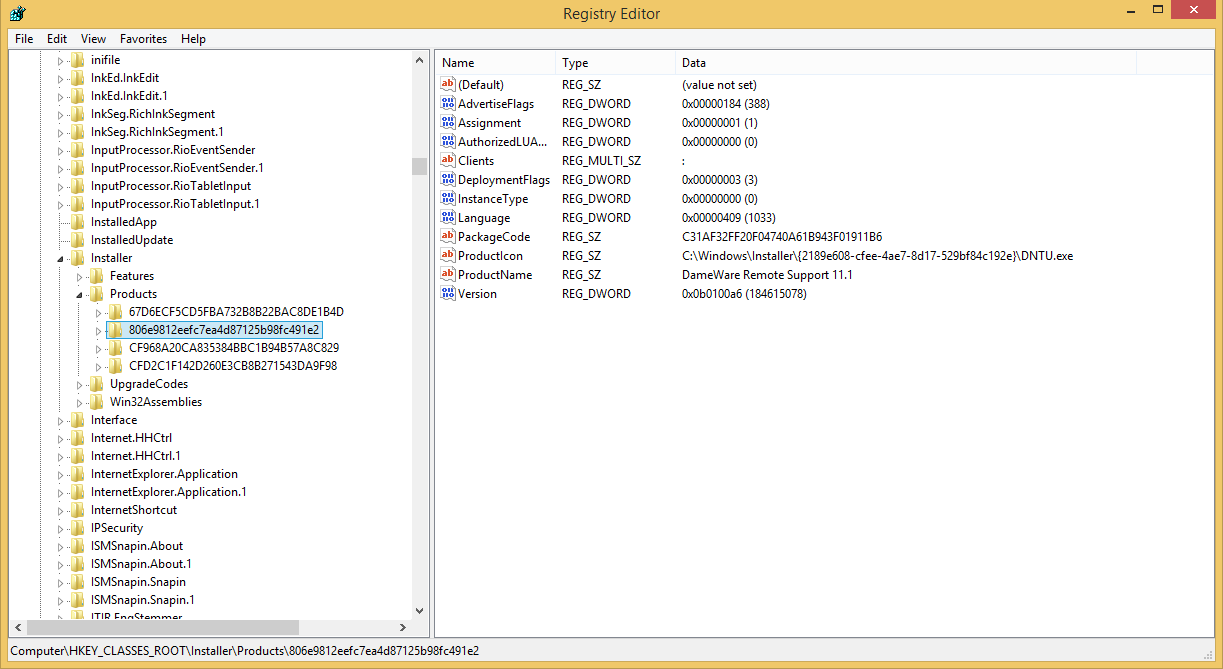The height and width of the screenshot is (669, 1223).
Task: Click the AdvertiseFlags DWORD icon
Action: tap(448, 104)
